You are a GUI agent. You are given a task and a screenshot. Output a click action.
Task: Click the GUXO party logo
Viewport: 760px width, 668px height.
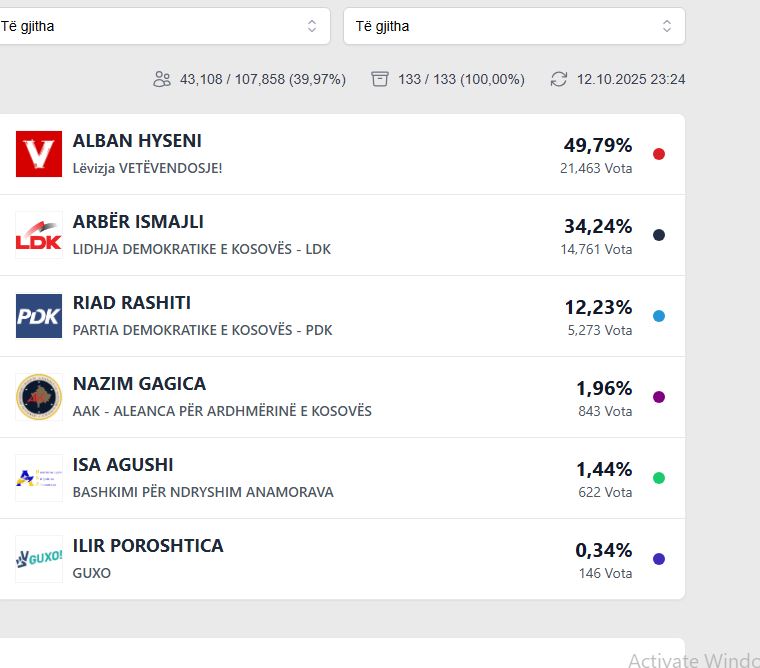point(39,559)
